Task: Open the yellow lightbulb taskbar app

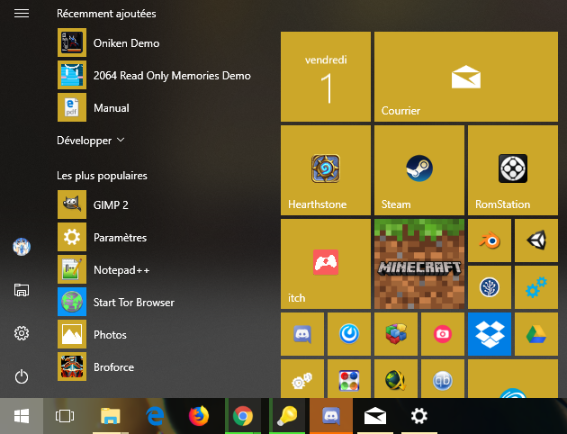Action: (287, 416)
